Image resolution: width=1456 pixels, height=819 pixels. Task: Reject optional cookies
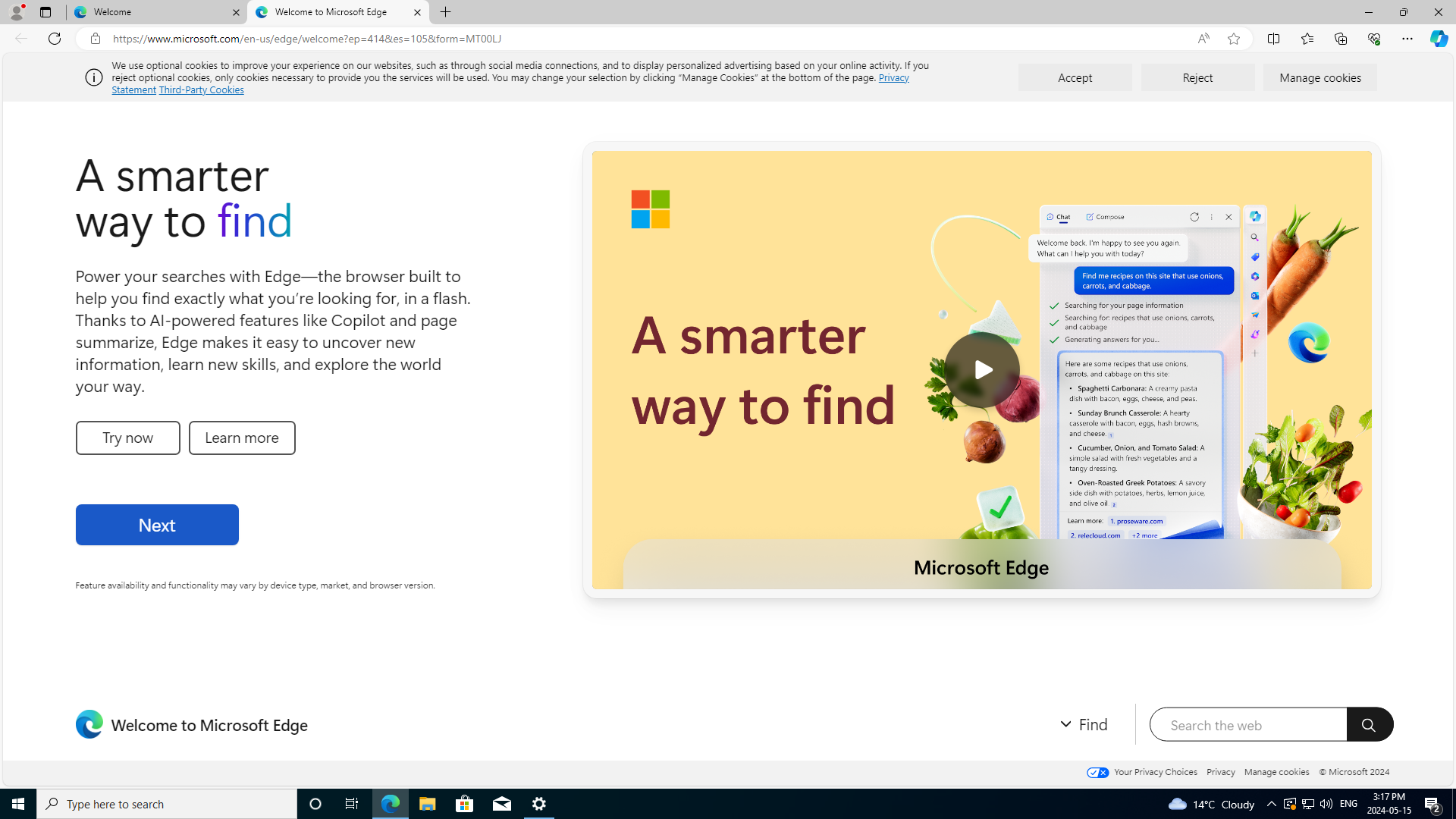click(x=1197, y=77)
